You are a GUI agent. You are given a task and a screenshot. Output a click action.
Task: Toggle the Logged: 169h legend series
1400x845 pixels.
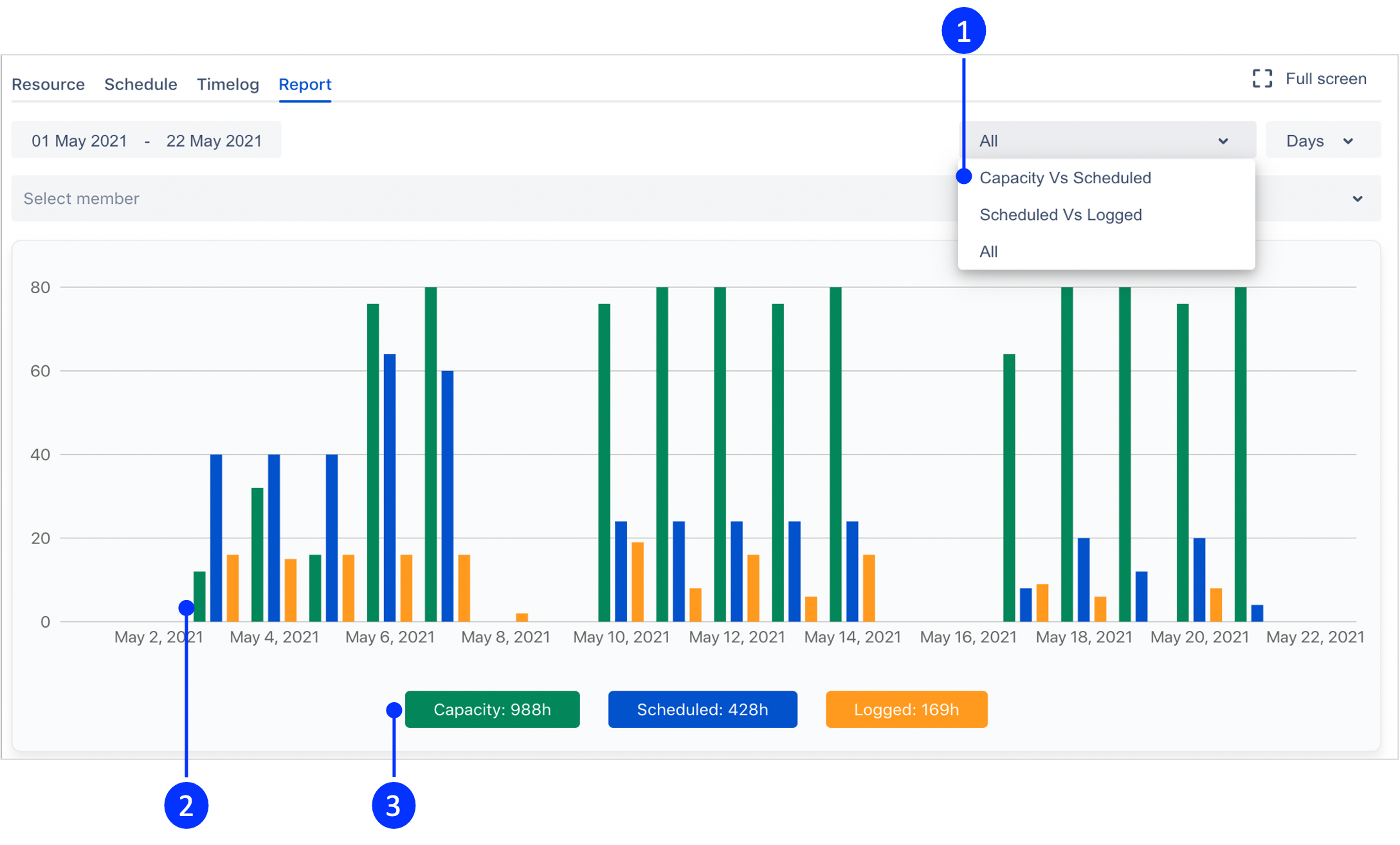[x=906, y=709]
